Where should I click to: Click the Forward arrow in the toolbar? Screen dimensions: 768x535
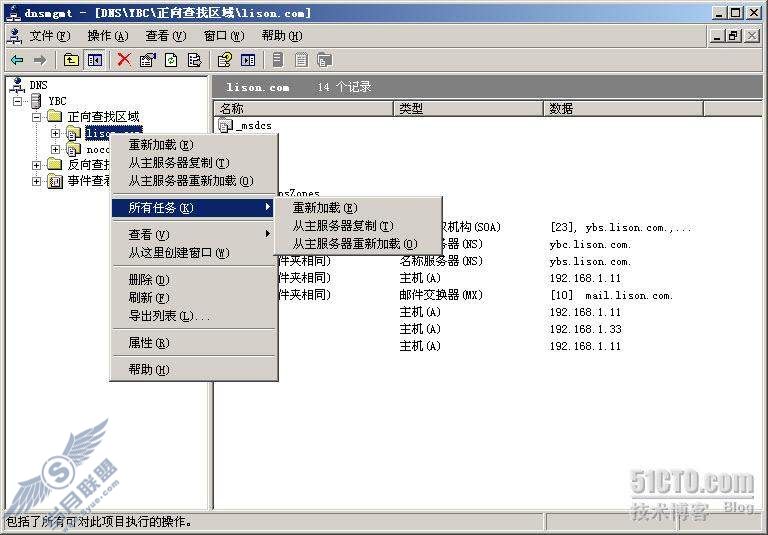click(40, 60)
